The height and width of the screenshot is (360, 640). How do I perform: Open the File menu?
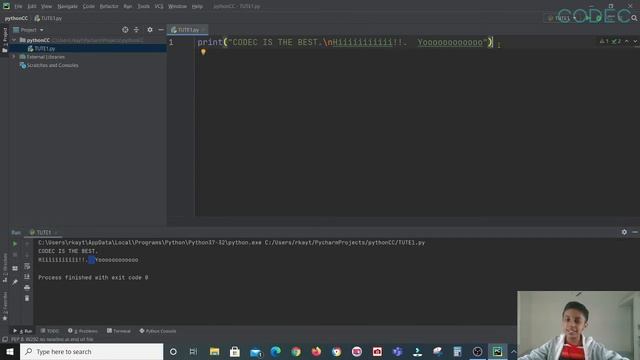tap(18, 7)
